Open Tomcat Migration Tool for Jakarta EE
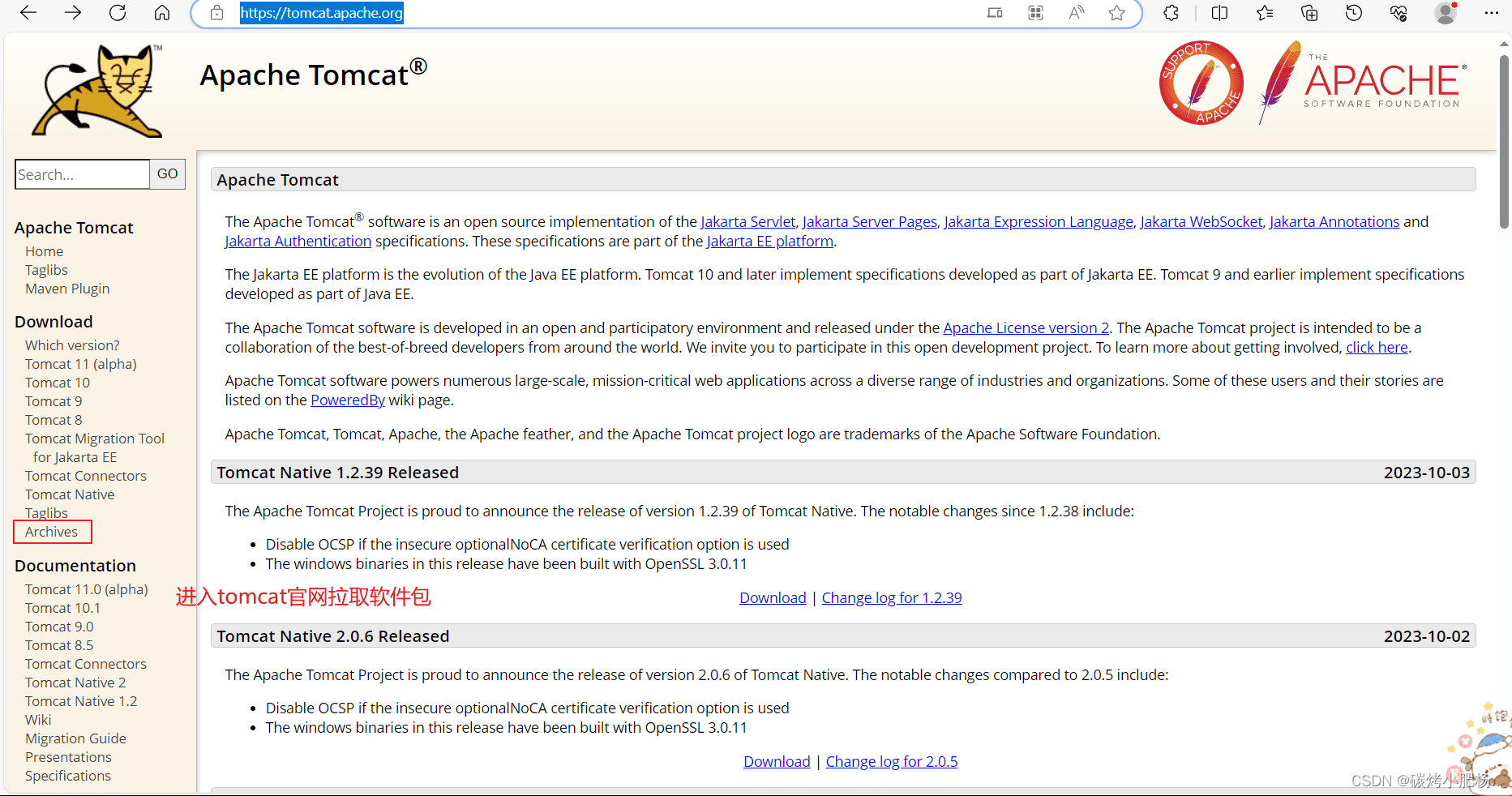The image size is (1512, 796). [95, 447]
